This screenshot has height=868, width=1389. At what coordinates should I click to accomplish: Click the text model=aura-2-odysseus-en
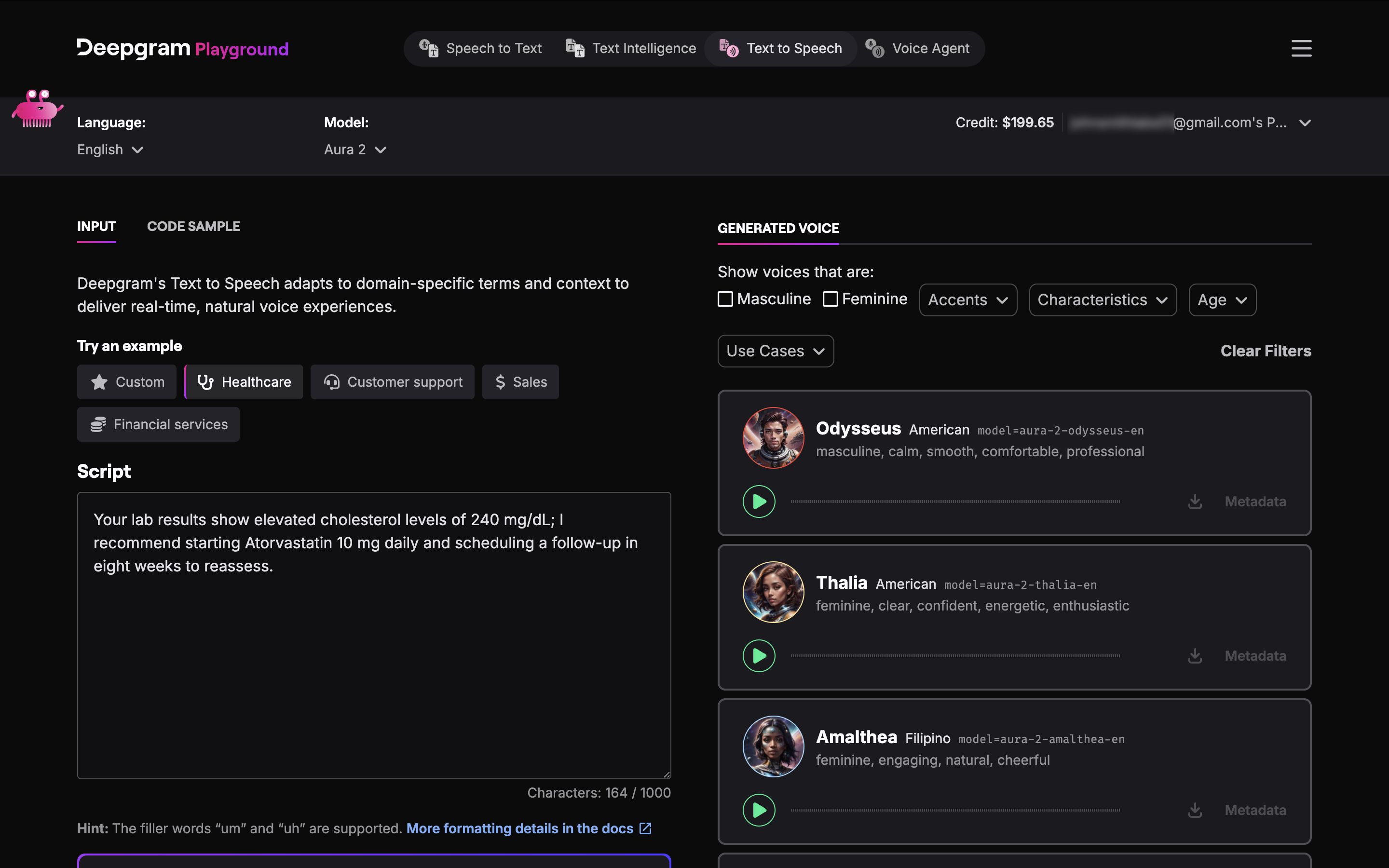pos(1061,431)
